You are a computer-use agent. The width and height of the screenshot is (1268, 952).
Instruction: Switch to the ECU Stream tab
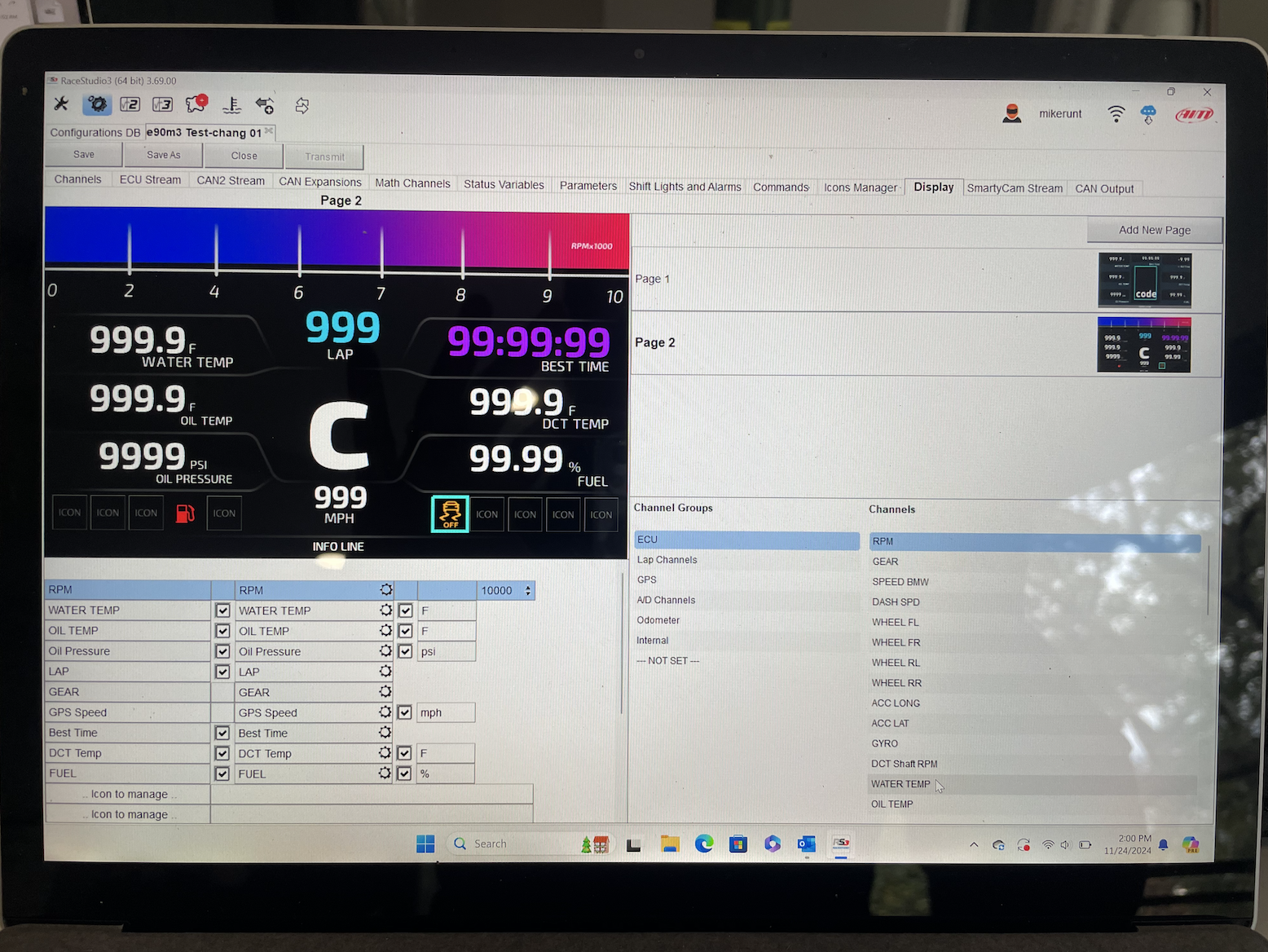click(x=151, y=179)
